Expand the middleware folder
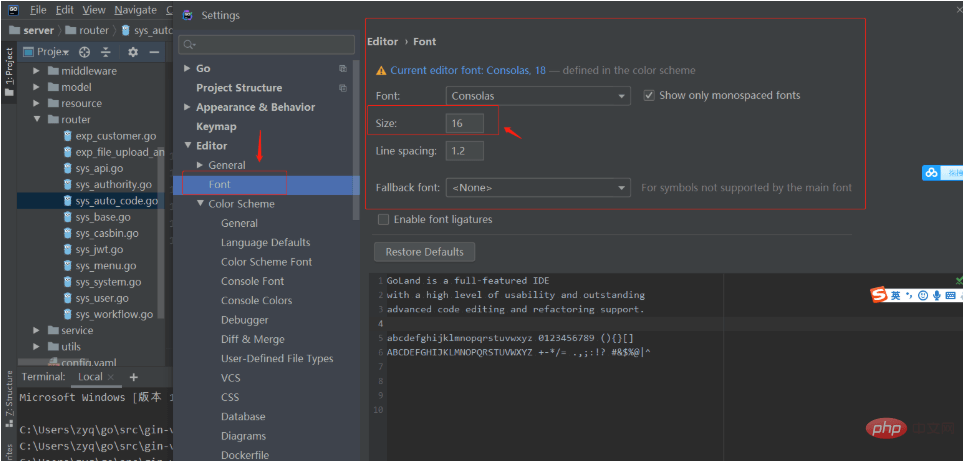The image size is (965, 461). (36, 71)
